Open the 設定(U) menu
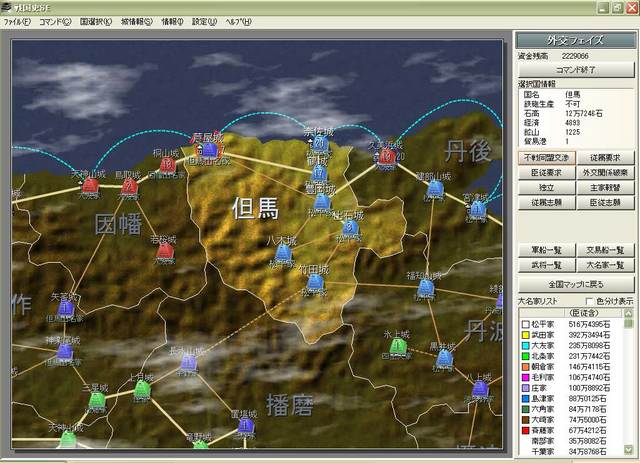640x463 pixels. pos(204,22)
